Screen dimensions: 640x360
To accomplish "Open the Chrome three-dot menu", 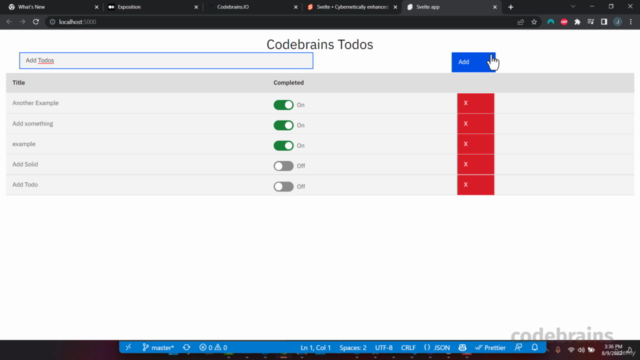I will click(x=631, y=22).
